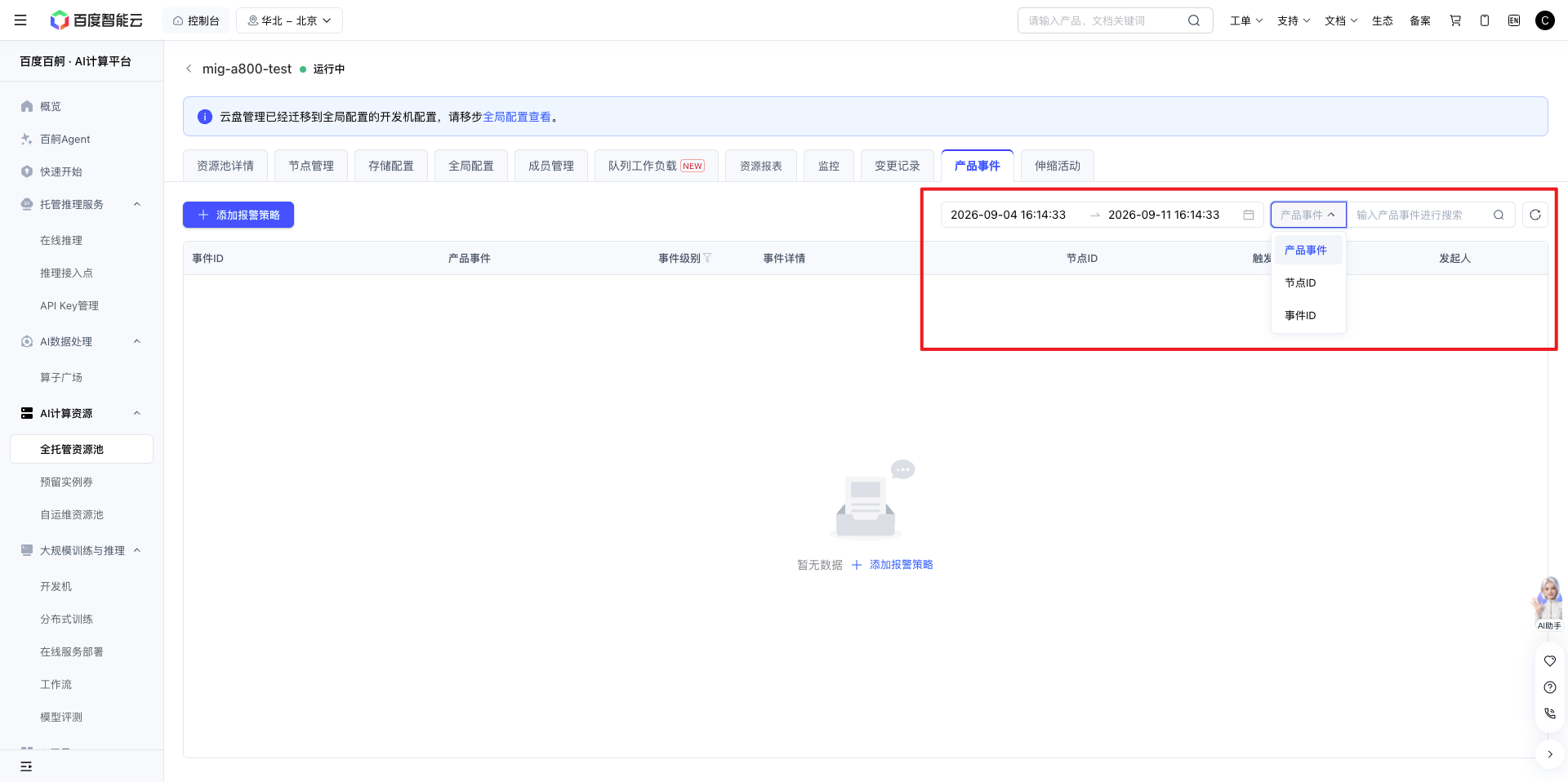Expand the right-side arrow panel button
1568x782 pixels.
[1550, 754]
